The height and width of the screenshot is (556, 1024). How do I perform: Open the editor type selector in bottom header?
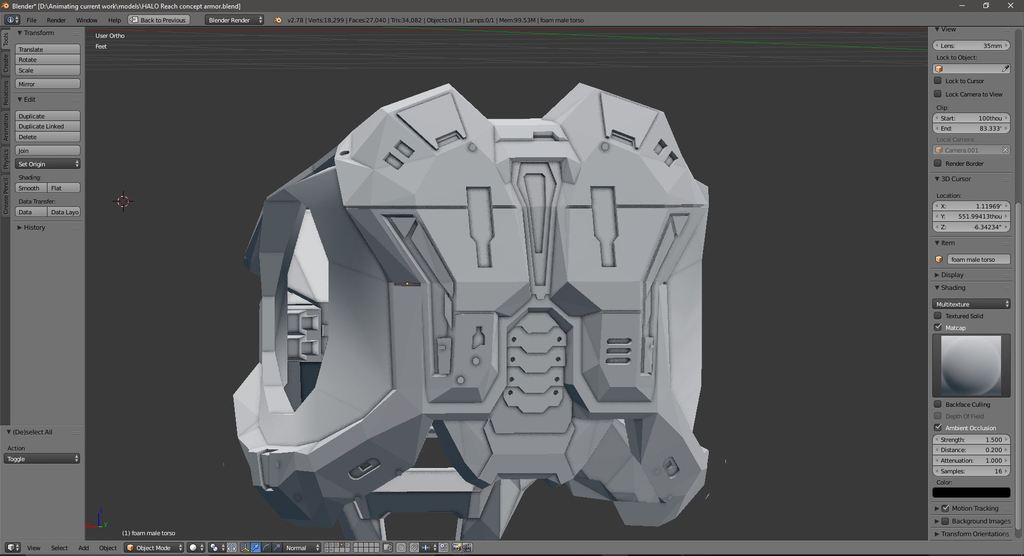tap(11, 547)
